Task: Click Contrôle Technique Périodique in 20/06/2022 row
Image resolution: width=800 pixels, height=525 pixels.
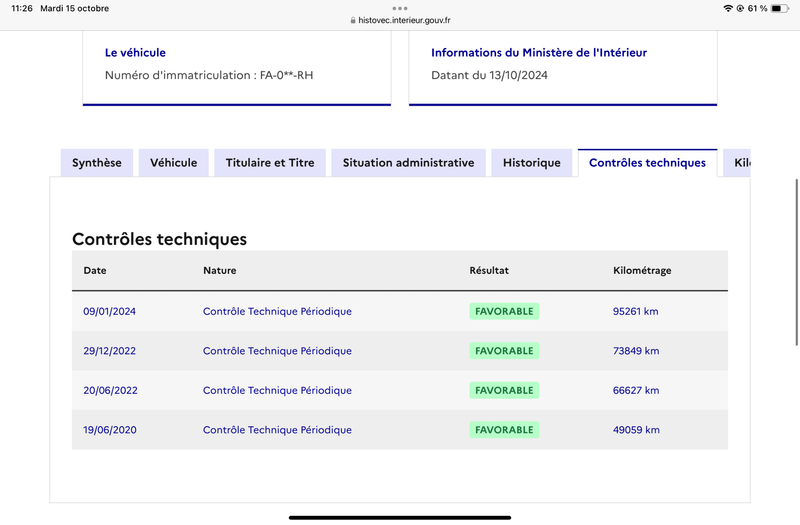Action: pos(278,390)
